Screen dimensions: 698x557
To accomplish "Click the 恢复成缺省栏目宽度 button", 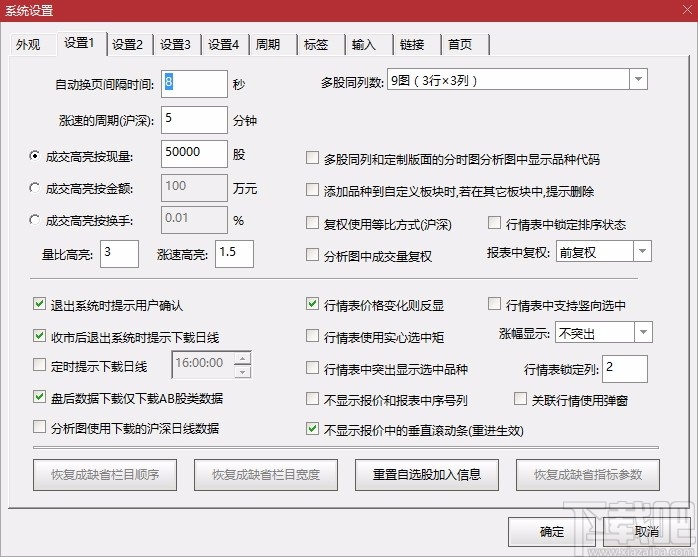I will 266,475.
